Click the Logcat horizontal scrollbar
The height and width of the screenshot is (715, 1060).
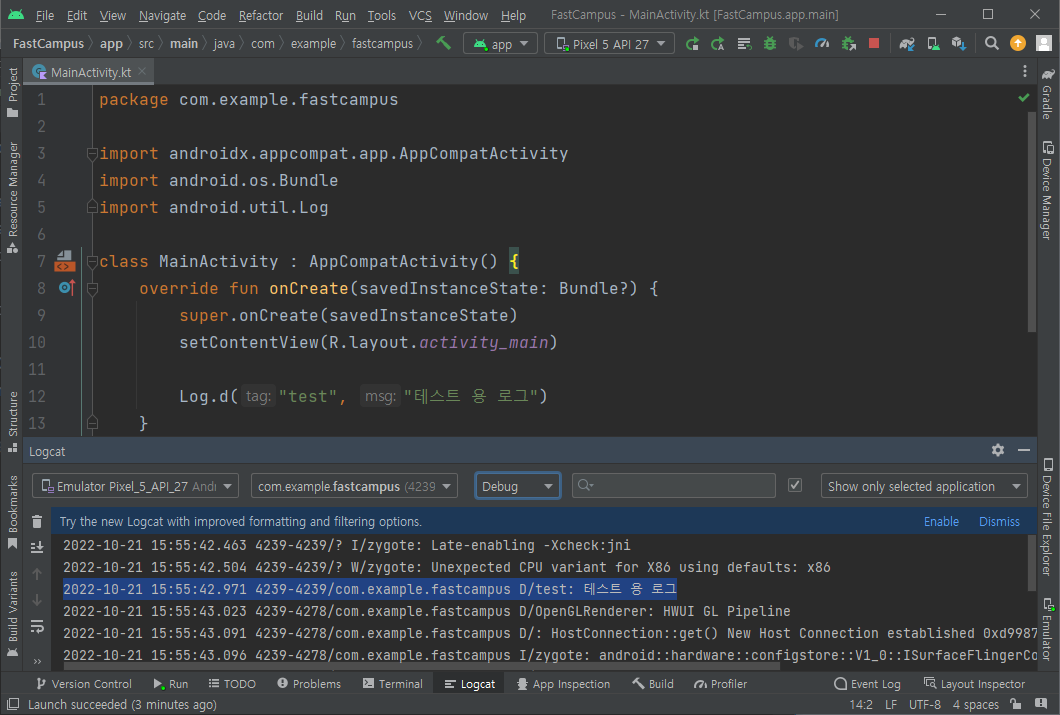419,666
